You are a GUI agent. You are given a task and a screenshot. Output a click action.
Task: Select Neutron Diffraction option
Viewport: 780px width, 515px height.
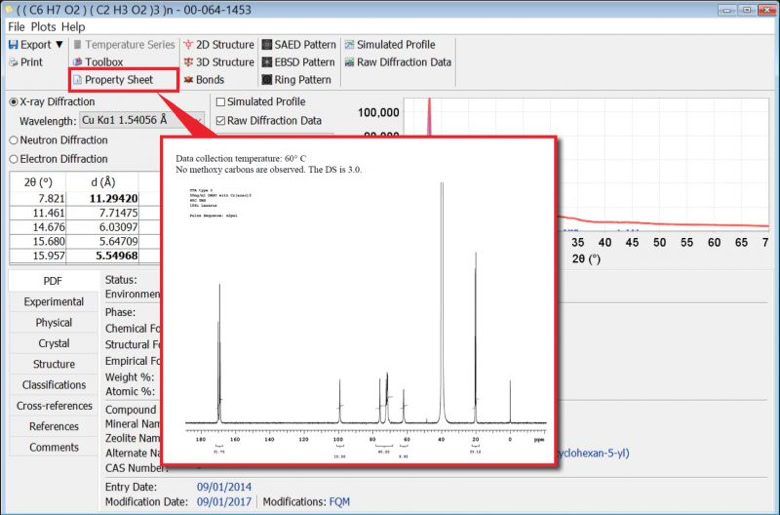click(x=13, y=141)
